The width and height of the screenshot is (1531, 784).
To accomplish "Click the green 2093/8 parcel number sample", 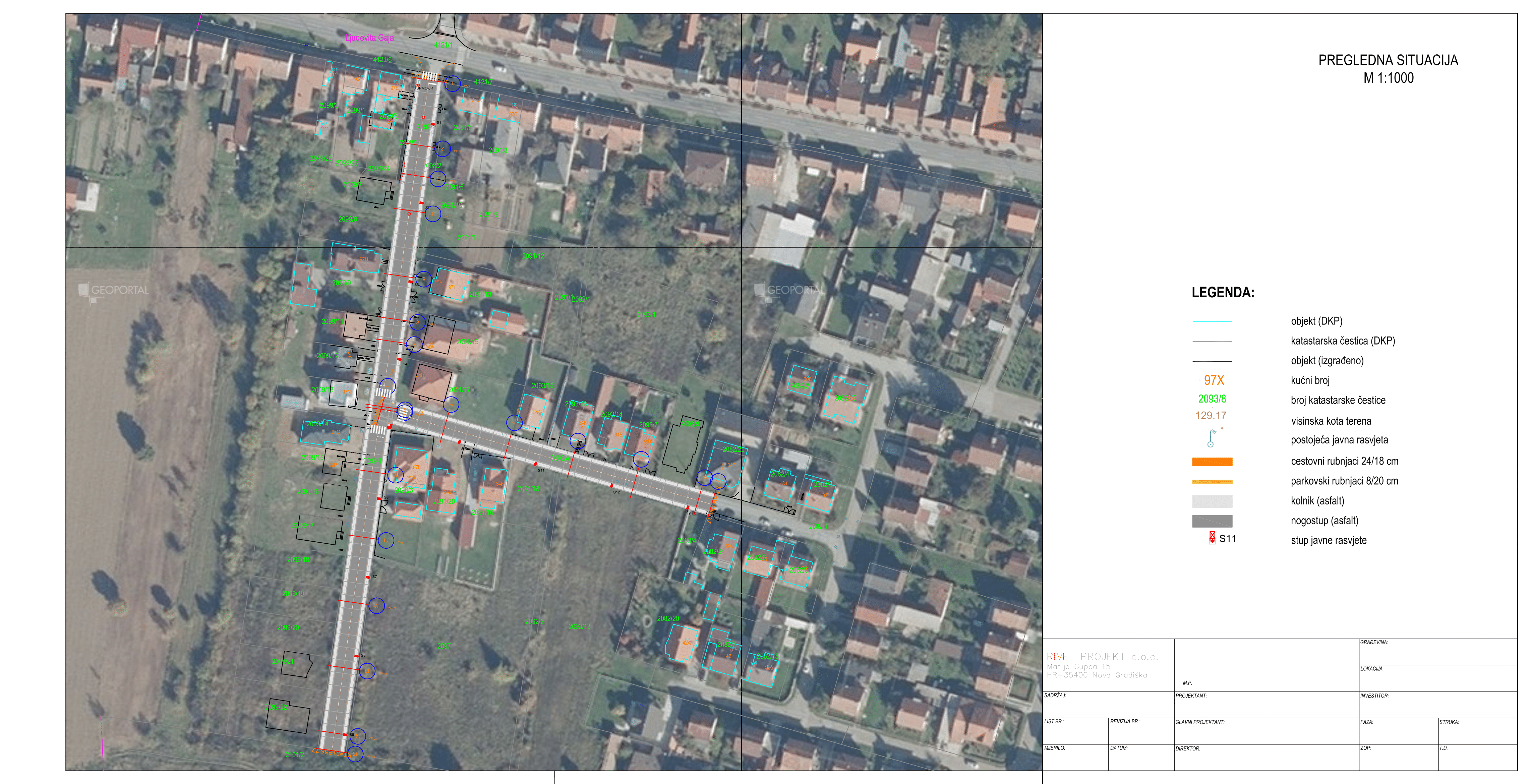I will [x=1212, y=399].
